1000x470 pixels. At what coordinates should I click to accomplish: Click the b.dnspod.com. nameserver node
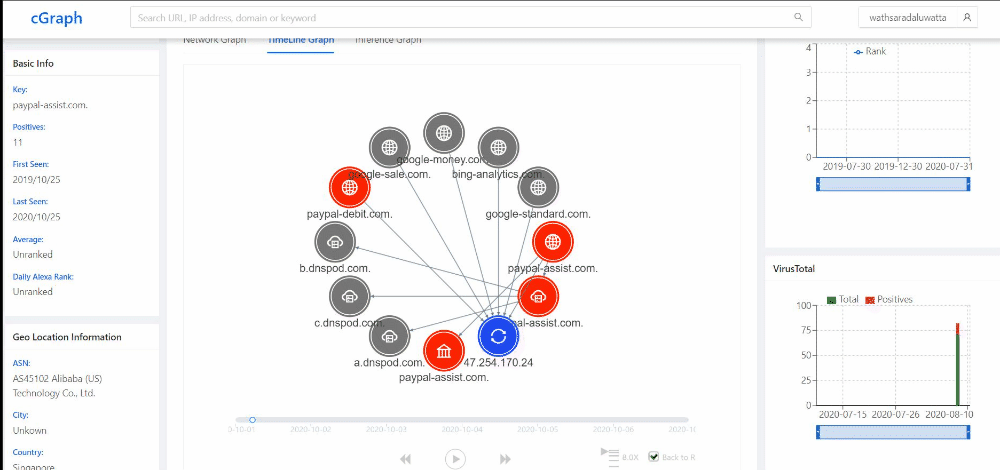[x=335, y=242]
